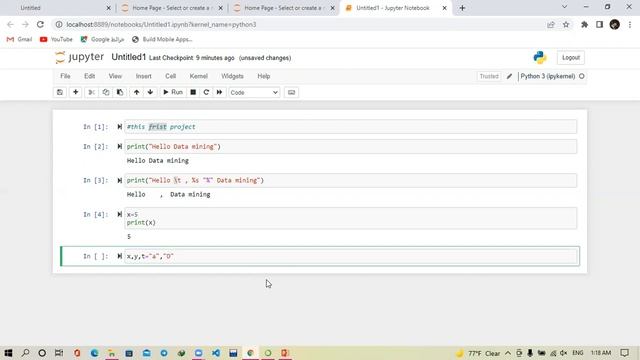Open the Windows Start menu
Viewport: 640px width, 360px height.
tap(8, 353)
